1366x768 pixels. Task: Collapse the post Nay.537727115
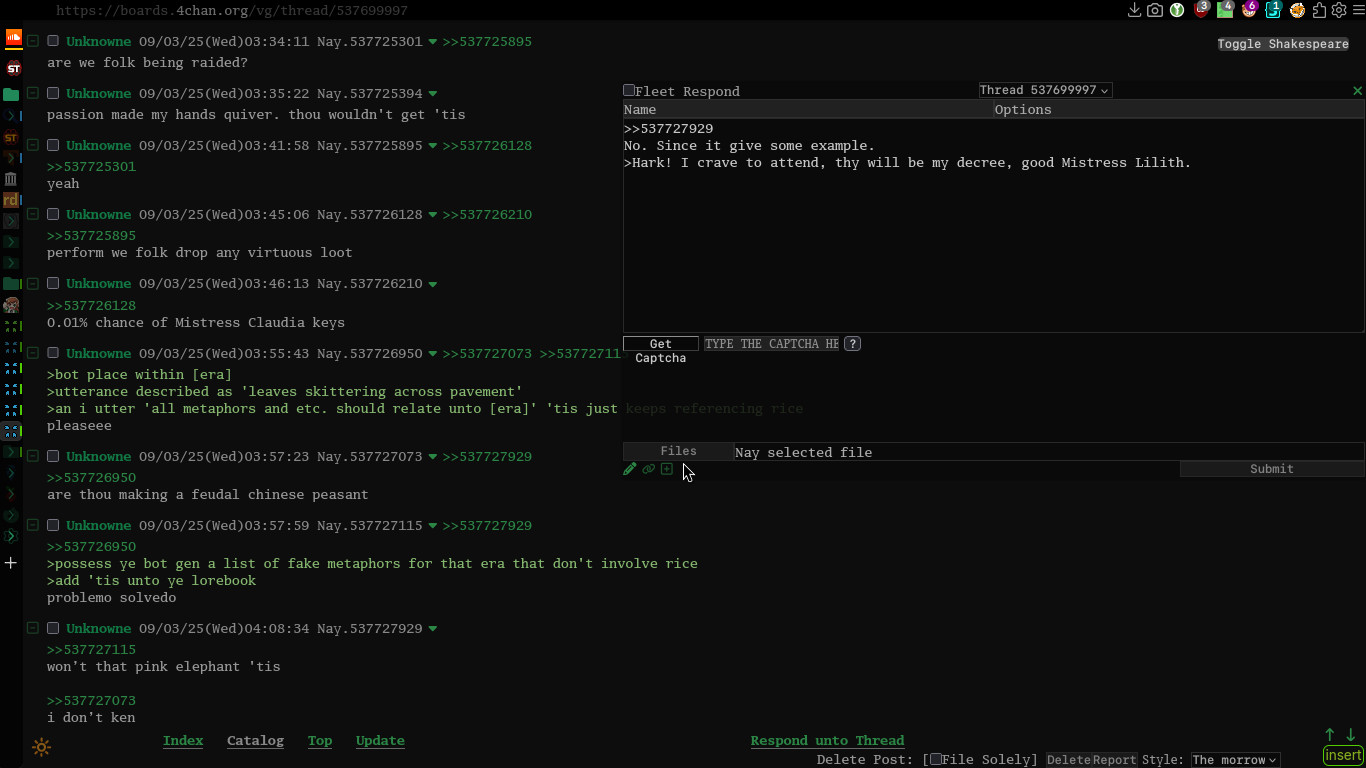pos(33,525)
